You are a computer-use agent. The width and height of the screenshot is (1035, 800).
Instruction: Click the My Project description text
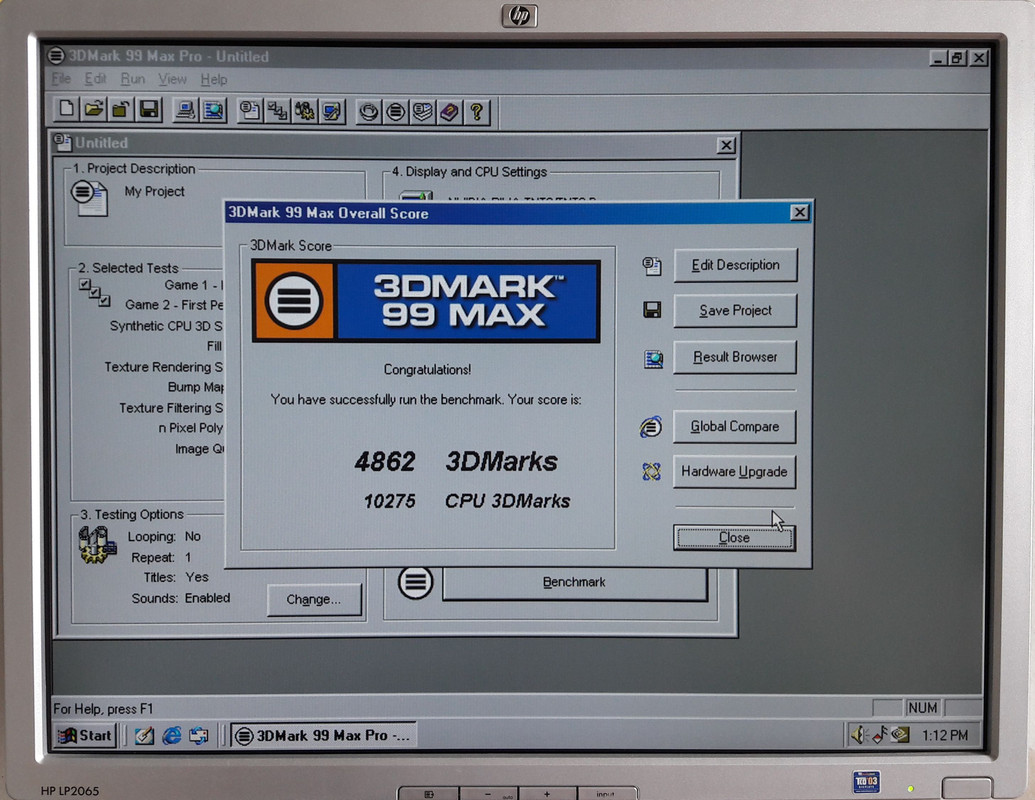tap(154, 191)
